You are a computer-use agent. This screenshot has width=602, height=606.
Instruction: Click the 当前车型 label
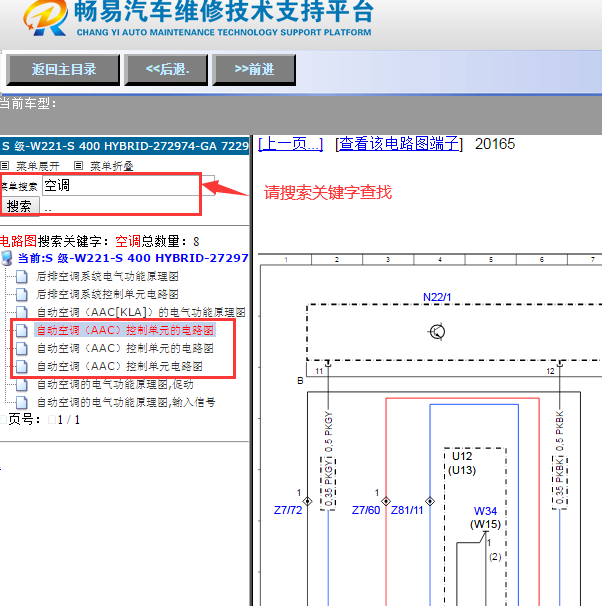[28, 104]
